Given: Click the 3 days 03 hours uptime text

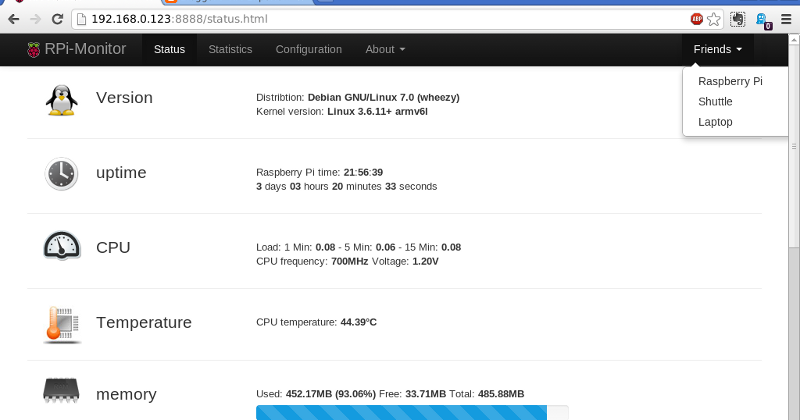Looking at the screenshot, I should pyautogui.click(x=346, y=187).
